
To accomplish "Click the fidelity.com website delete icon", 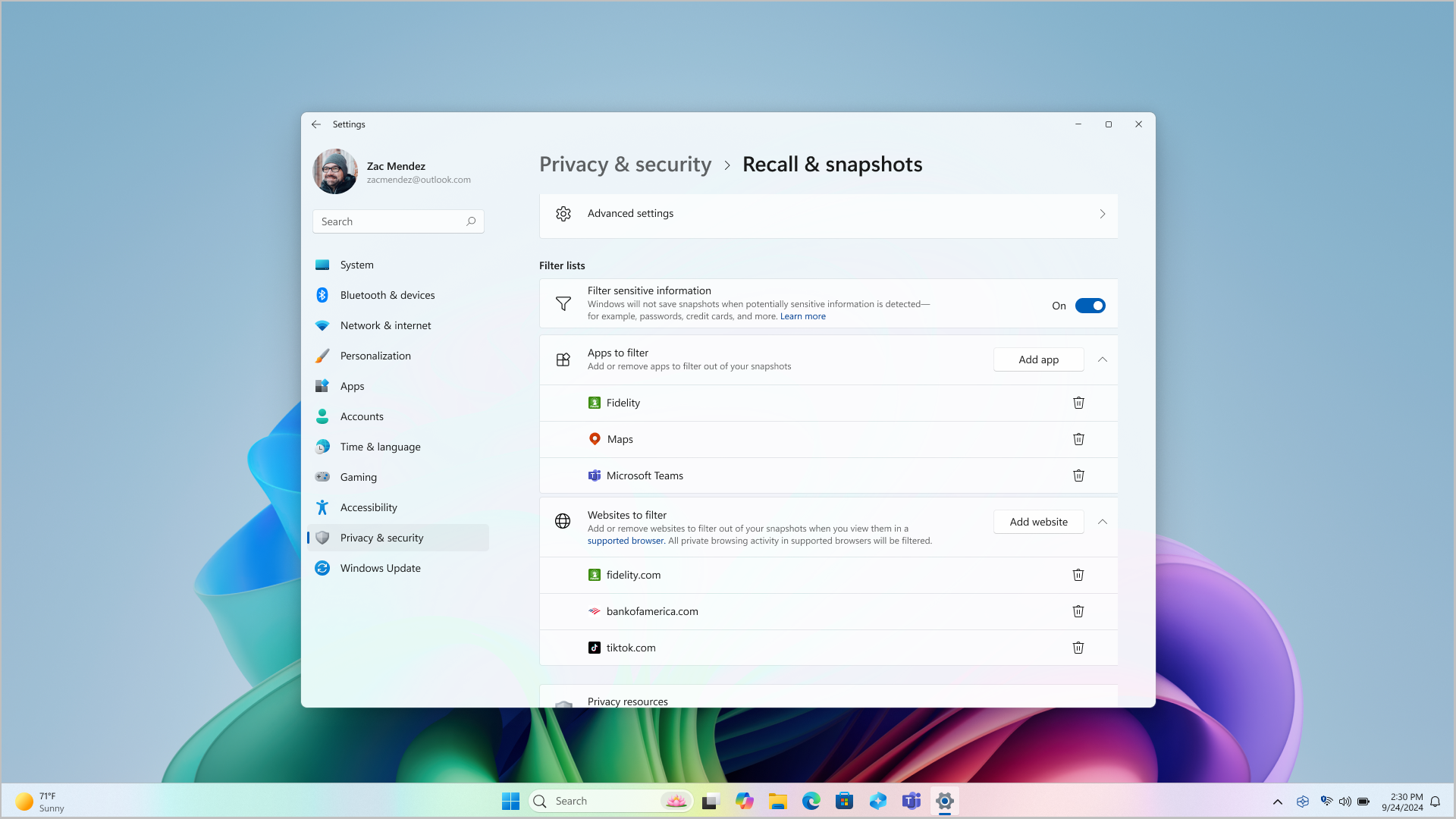I will 1078,574.
